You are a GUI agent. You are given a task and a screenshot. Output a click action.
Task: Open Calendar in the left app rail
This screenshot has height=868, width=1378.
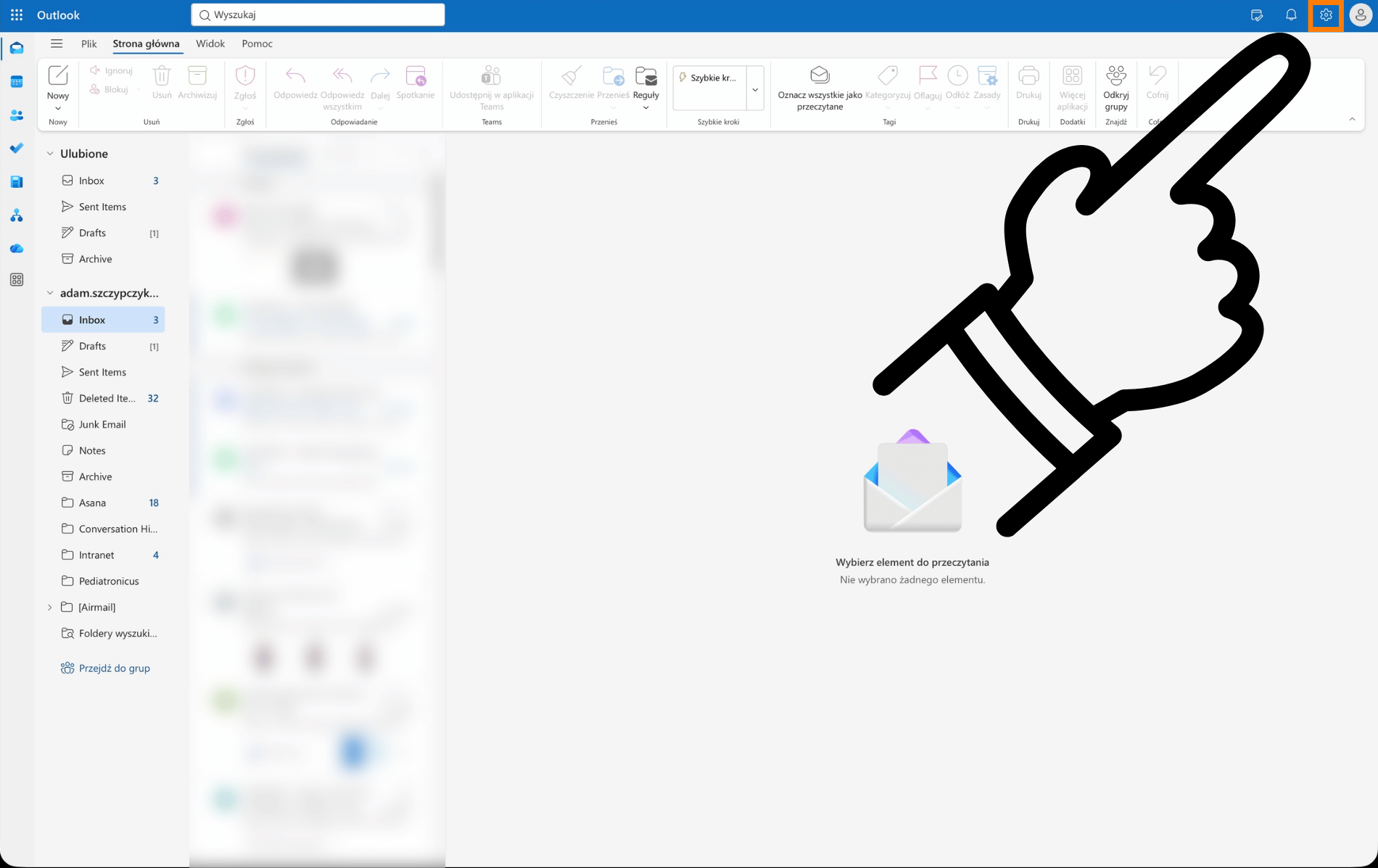tap(17, 82)
